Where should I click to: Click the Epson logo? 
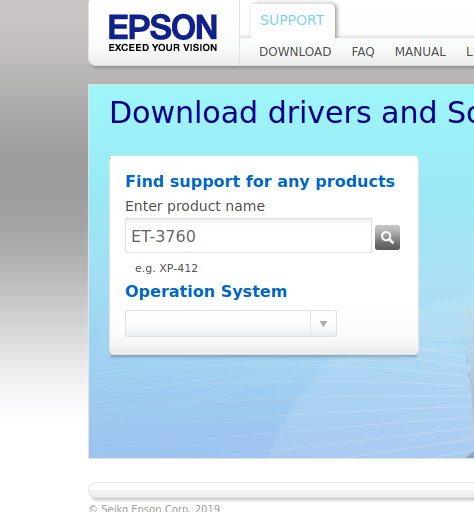tap(163, 33)
